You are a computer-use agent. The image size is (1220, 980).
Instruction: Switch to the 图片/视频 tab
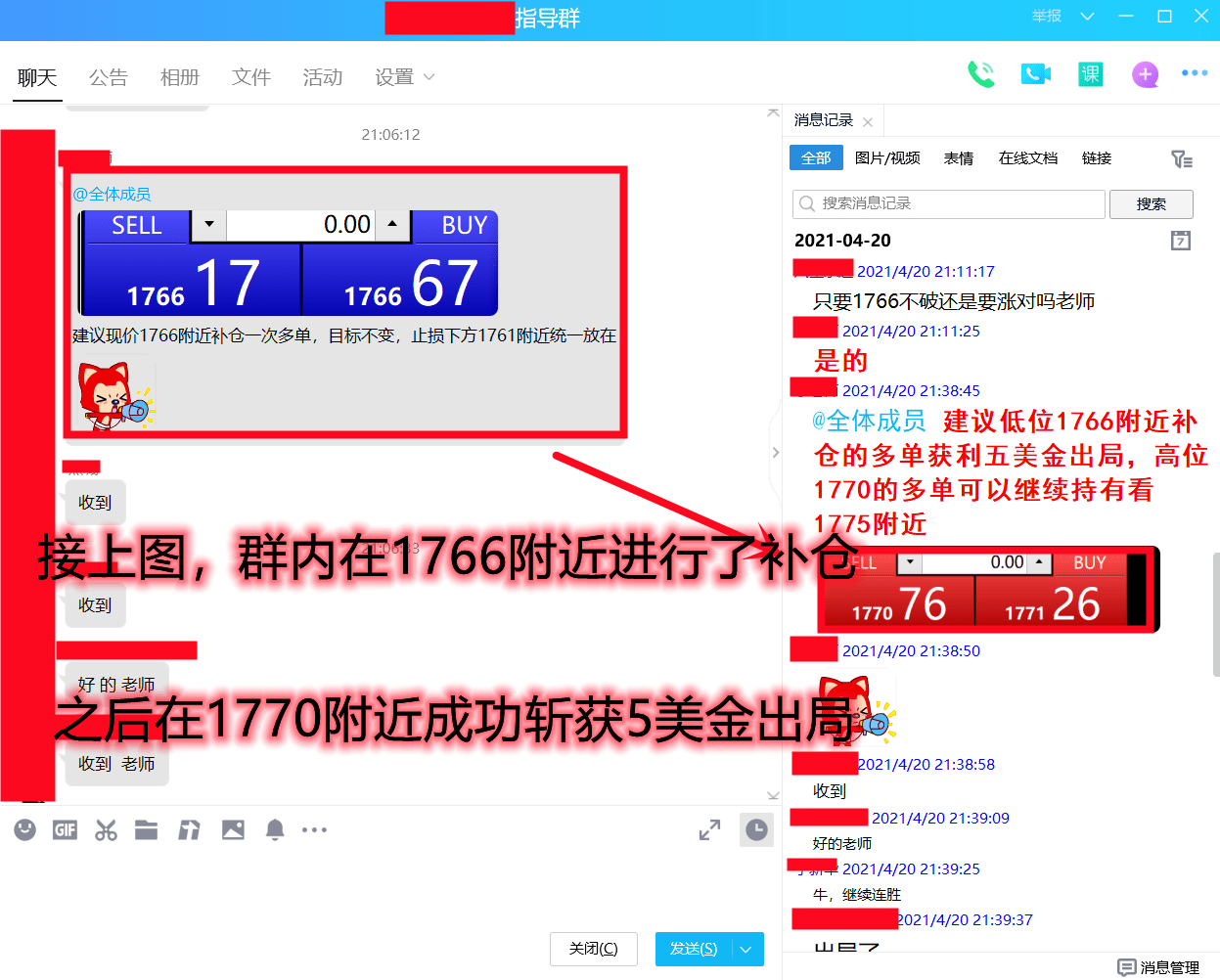click(x=887, y=157)
